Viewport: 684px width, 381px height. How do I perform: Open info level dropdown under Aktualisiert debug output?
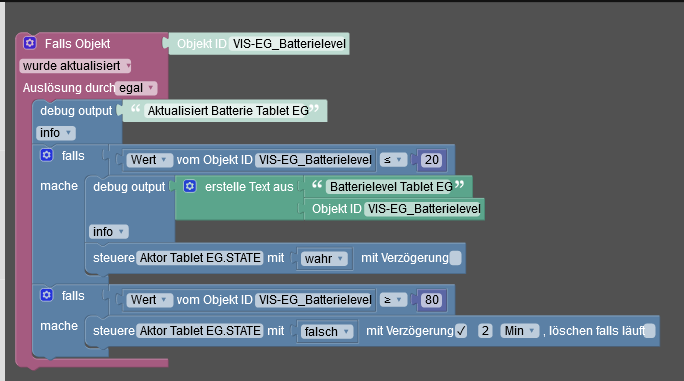(x=56, y=133)
